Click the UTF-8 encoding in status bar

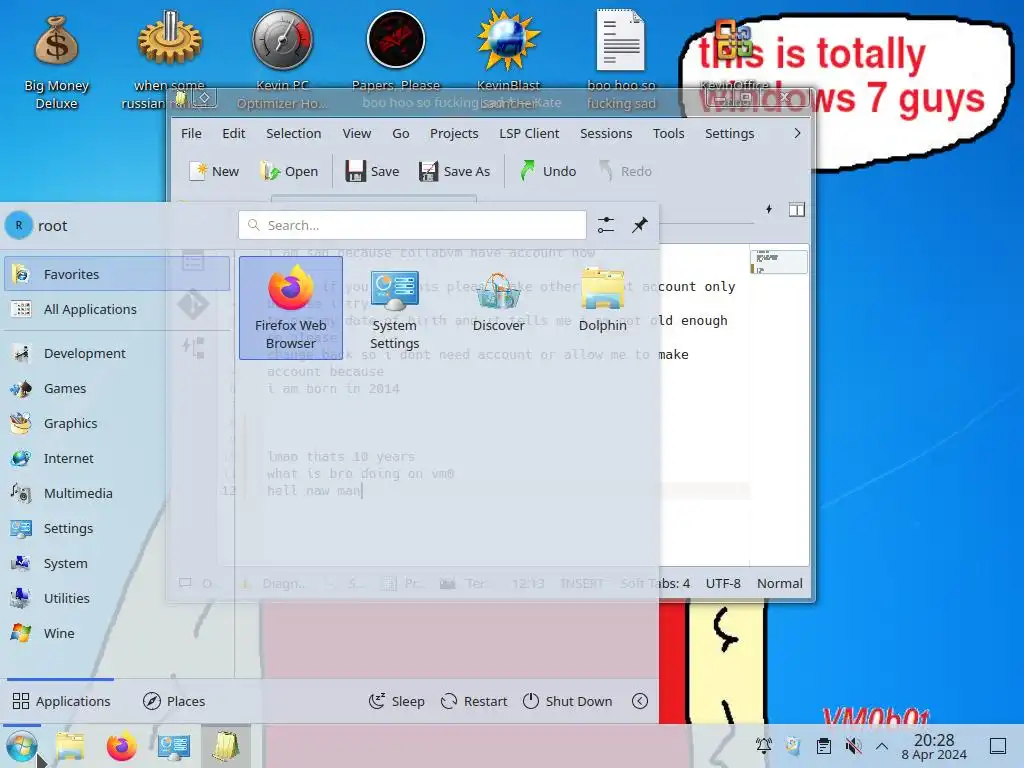point(723,583)
